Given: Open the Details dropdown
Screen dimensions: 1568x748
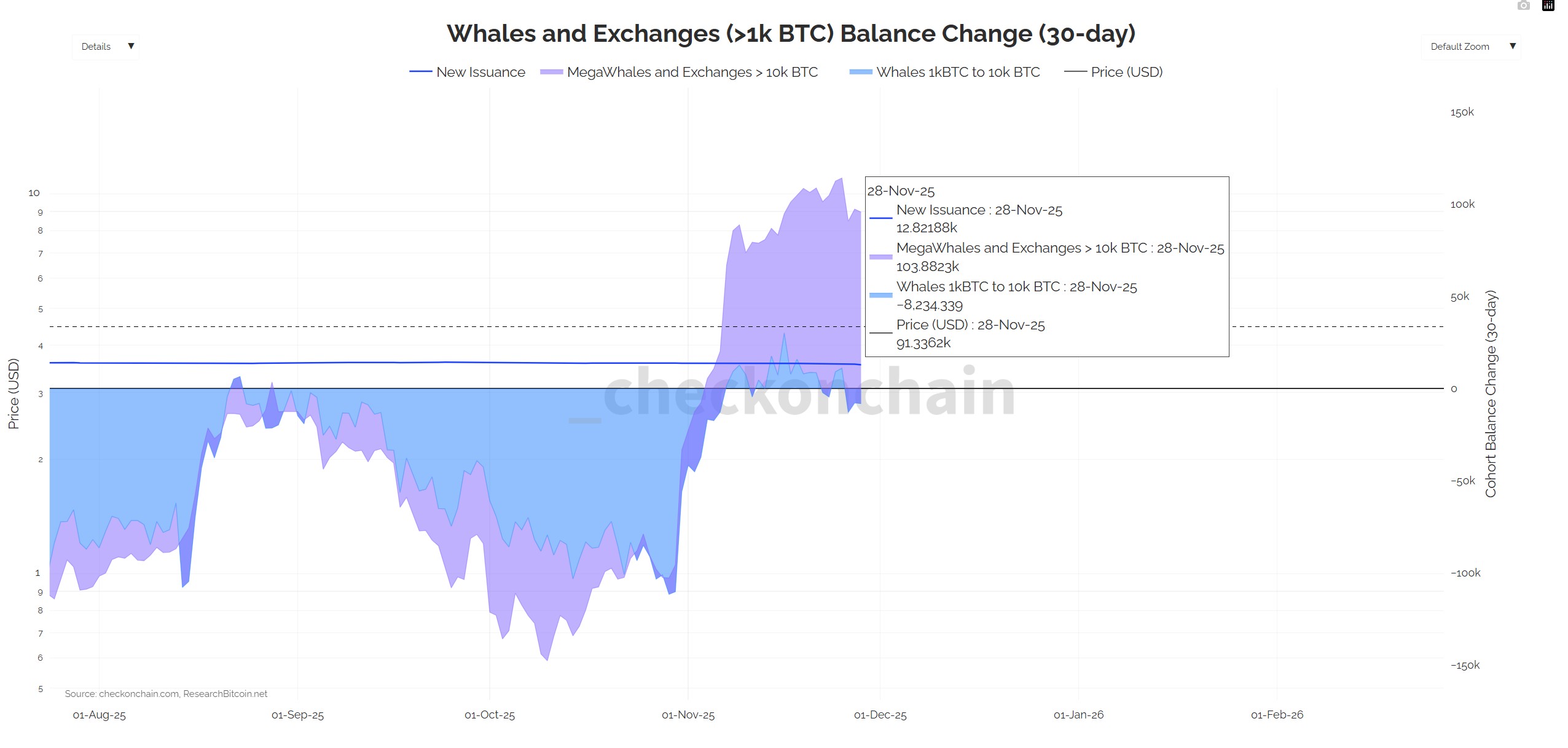Looking at the screenshot, I should [x=106, y=47].
